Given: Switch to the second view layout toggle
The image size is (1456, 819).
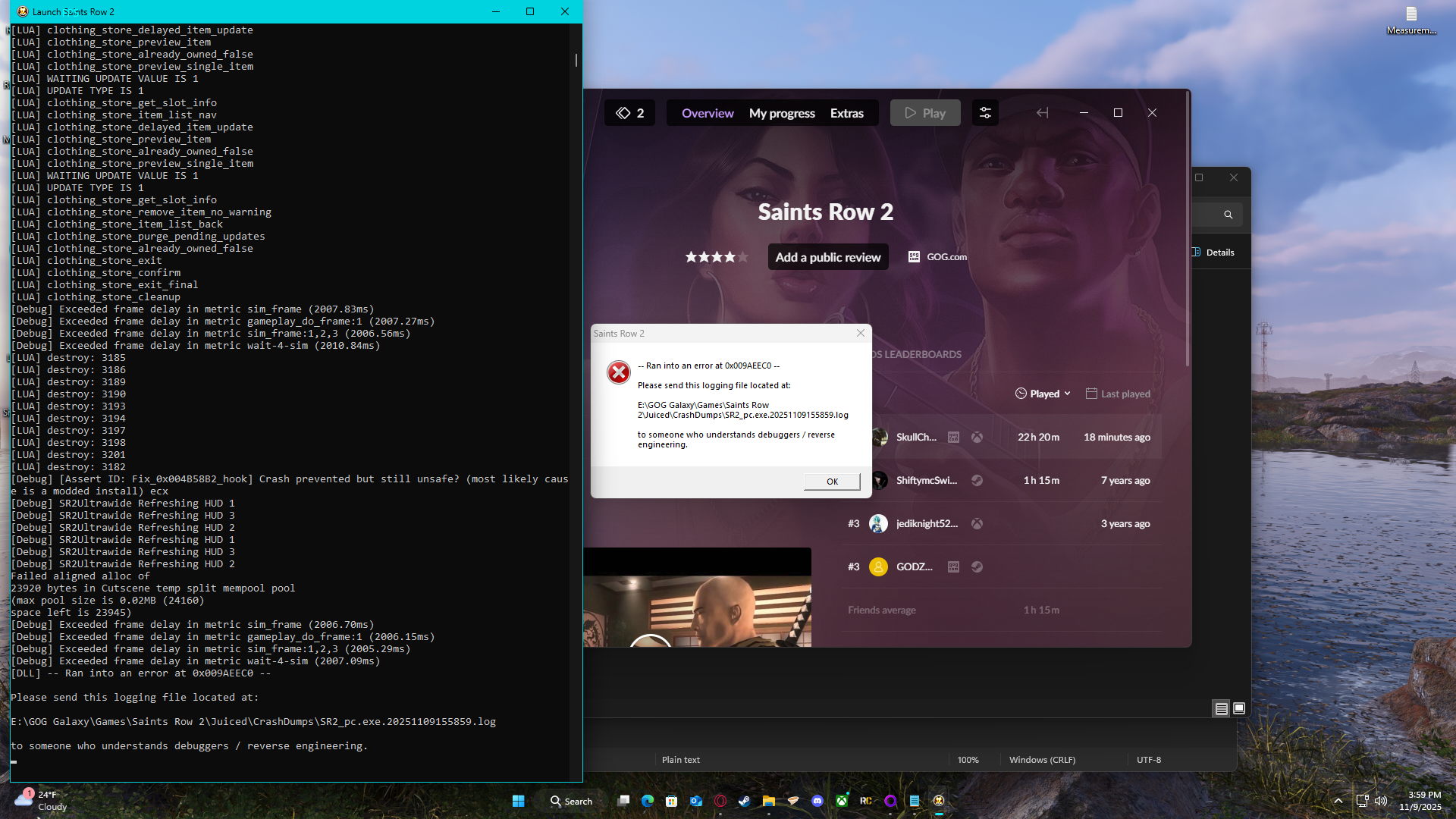Looking at the screenshot, I should click(x=1239, y=708).
